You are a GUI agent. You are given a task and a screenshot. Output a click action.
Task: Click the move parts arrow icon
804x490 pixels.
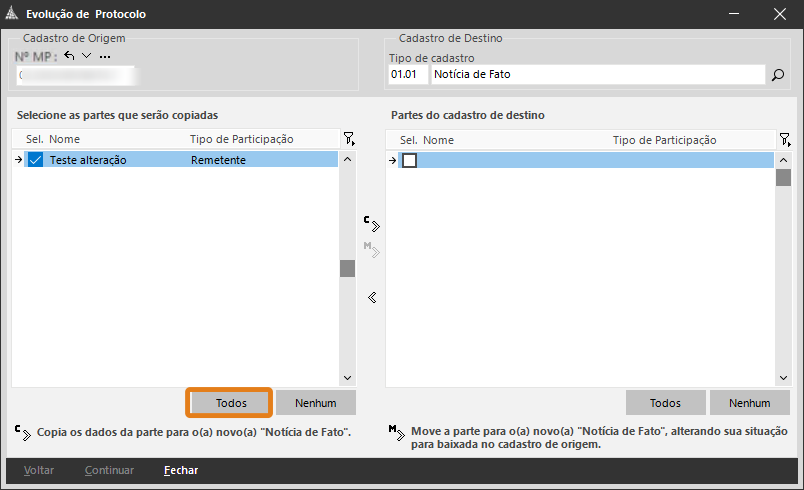coord(371,250)
